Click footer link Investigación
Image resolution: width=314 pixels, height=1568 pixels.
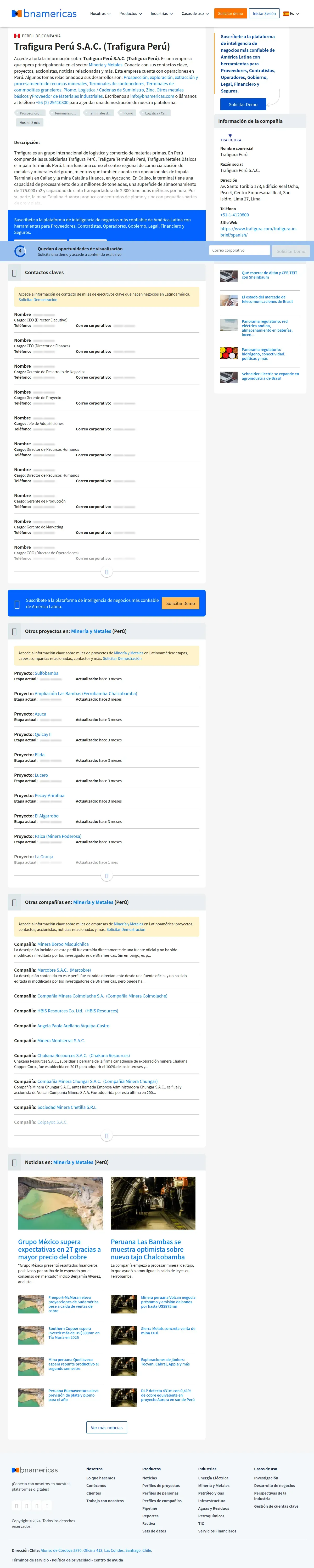(x=266, y=1478)
